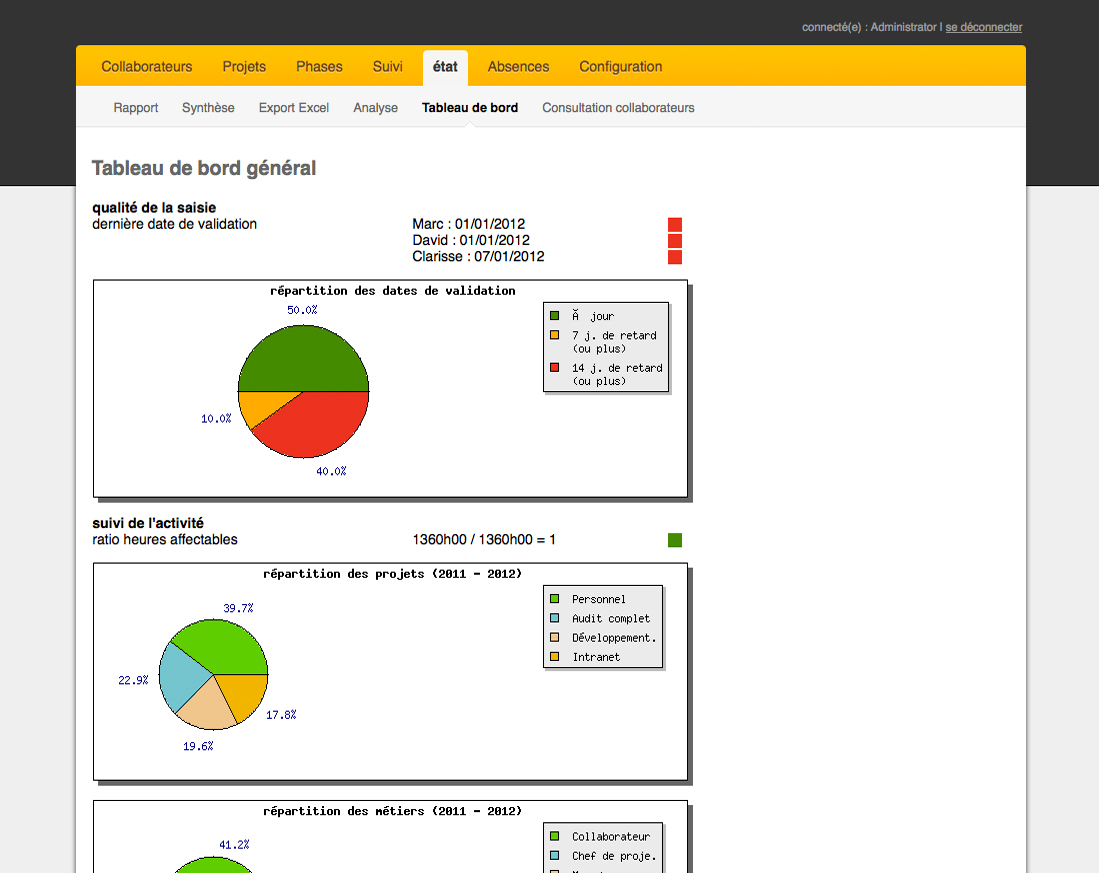
Task: Select the état tab
Action: (x=445, y=67)
